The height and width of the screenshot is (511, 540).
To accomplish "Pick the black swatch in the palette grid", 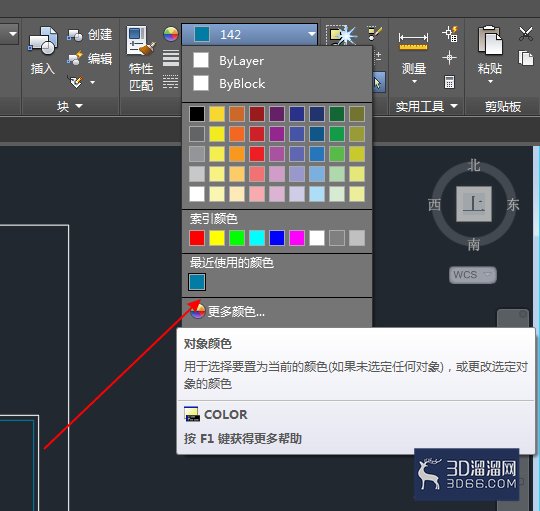I will click(197, 114).
